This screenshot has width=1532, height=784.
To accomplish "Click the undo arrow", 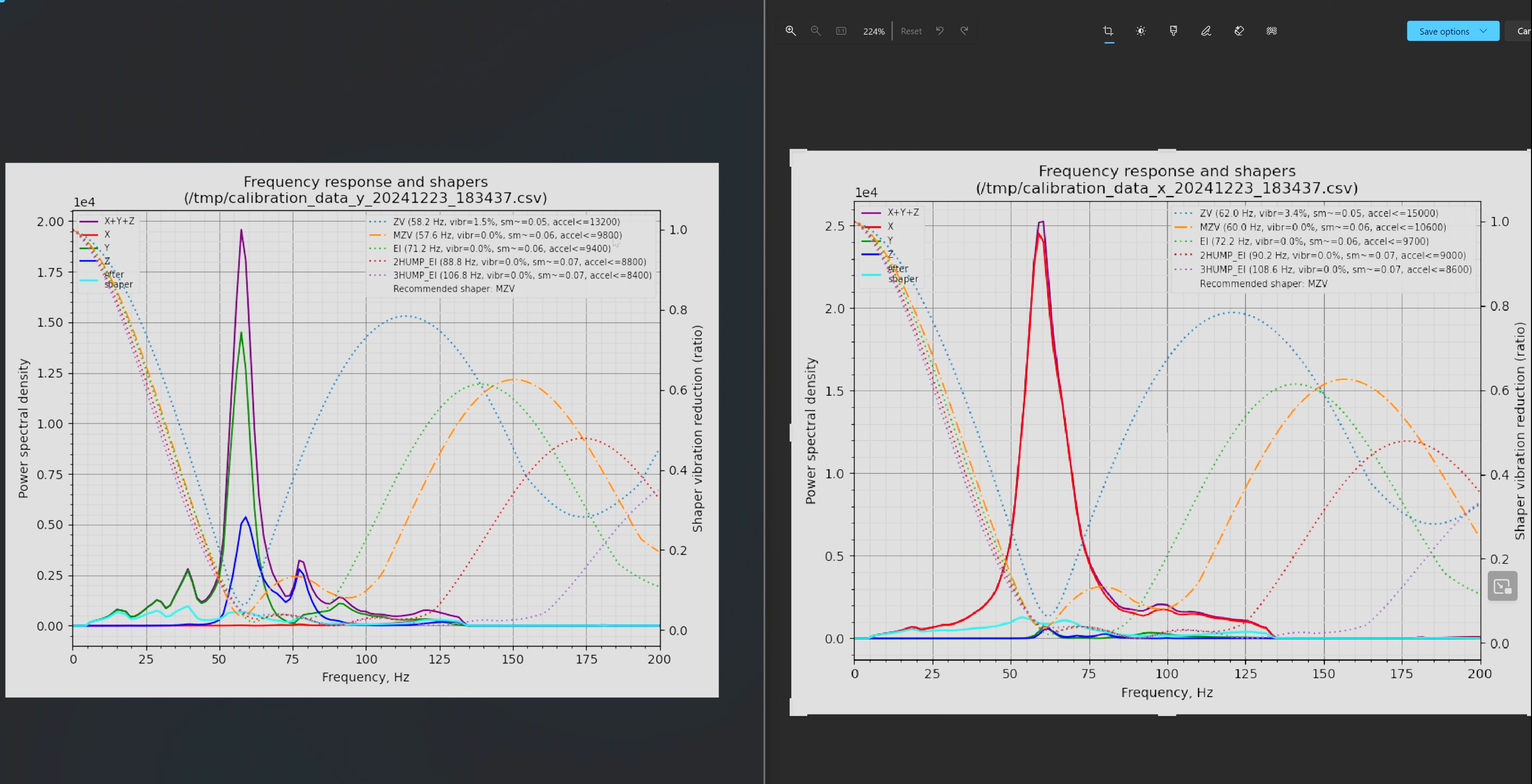I will [940, 31].
